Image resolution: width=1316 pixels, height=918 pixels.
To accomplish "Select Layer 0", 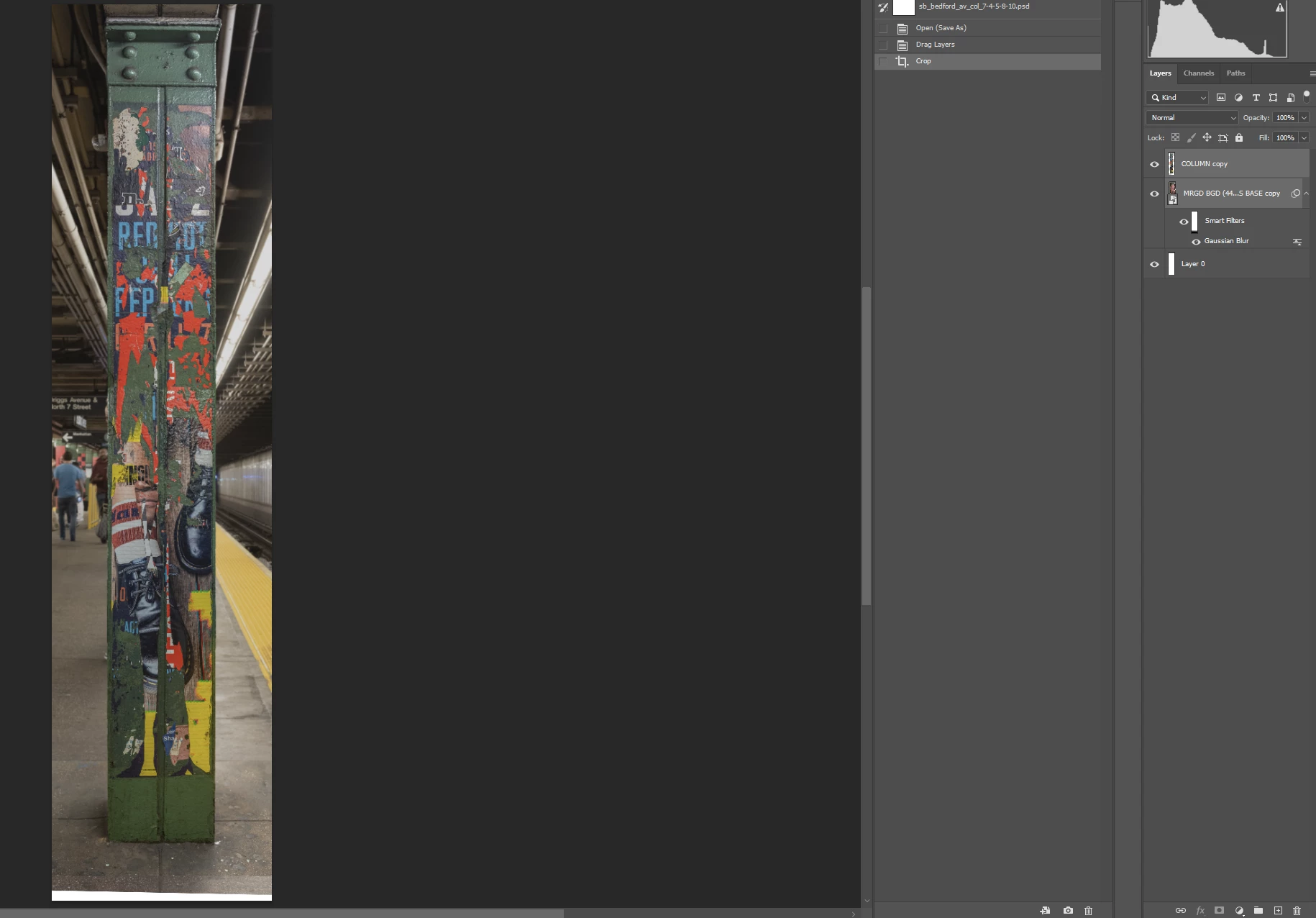I will [1237, 264].
